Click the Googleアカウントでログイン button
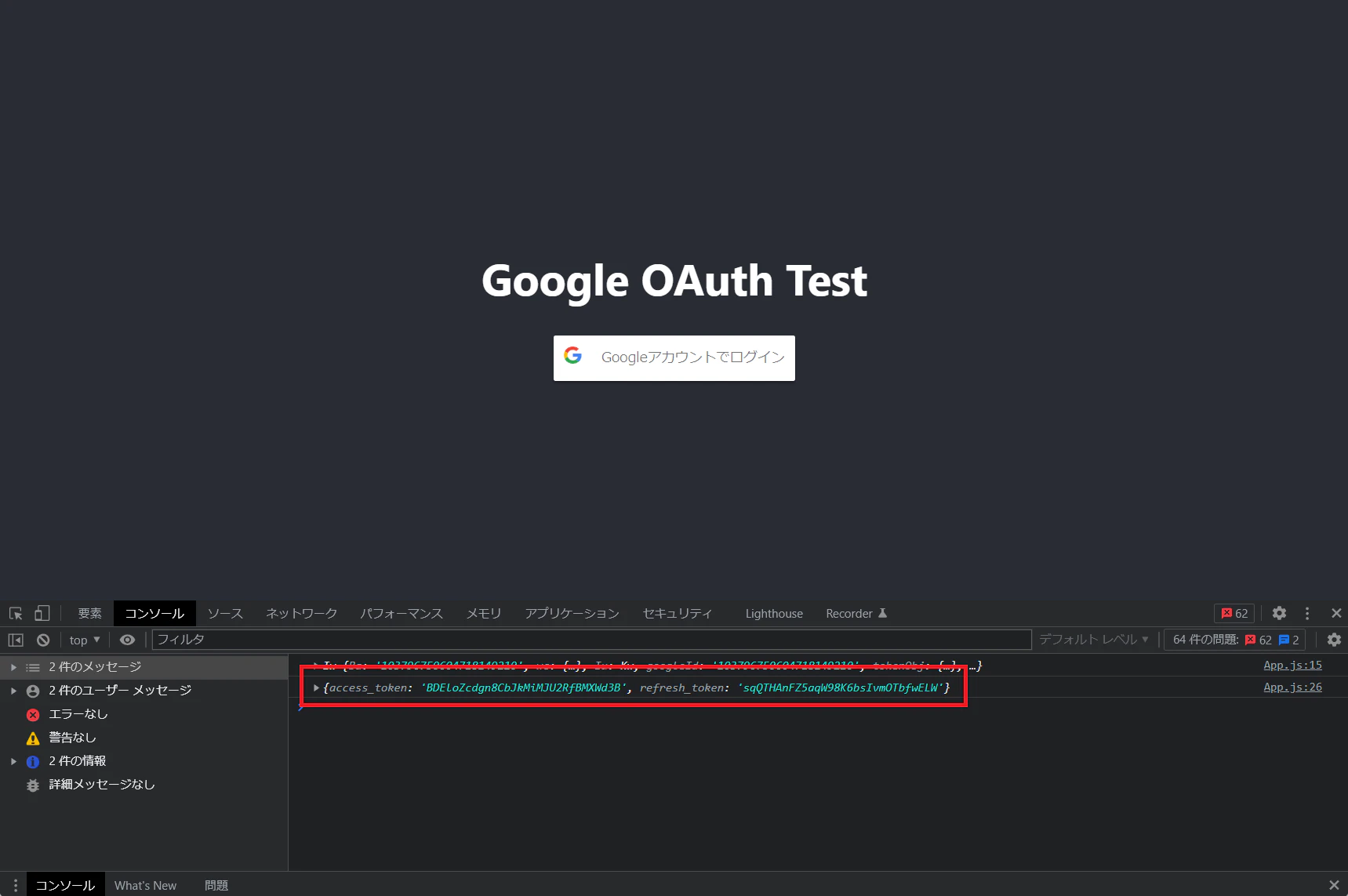The width and height of the screenshot is (1348, 896). click(x=674, y=357)
